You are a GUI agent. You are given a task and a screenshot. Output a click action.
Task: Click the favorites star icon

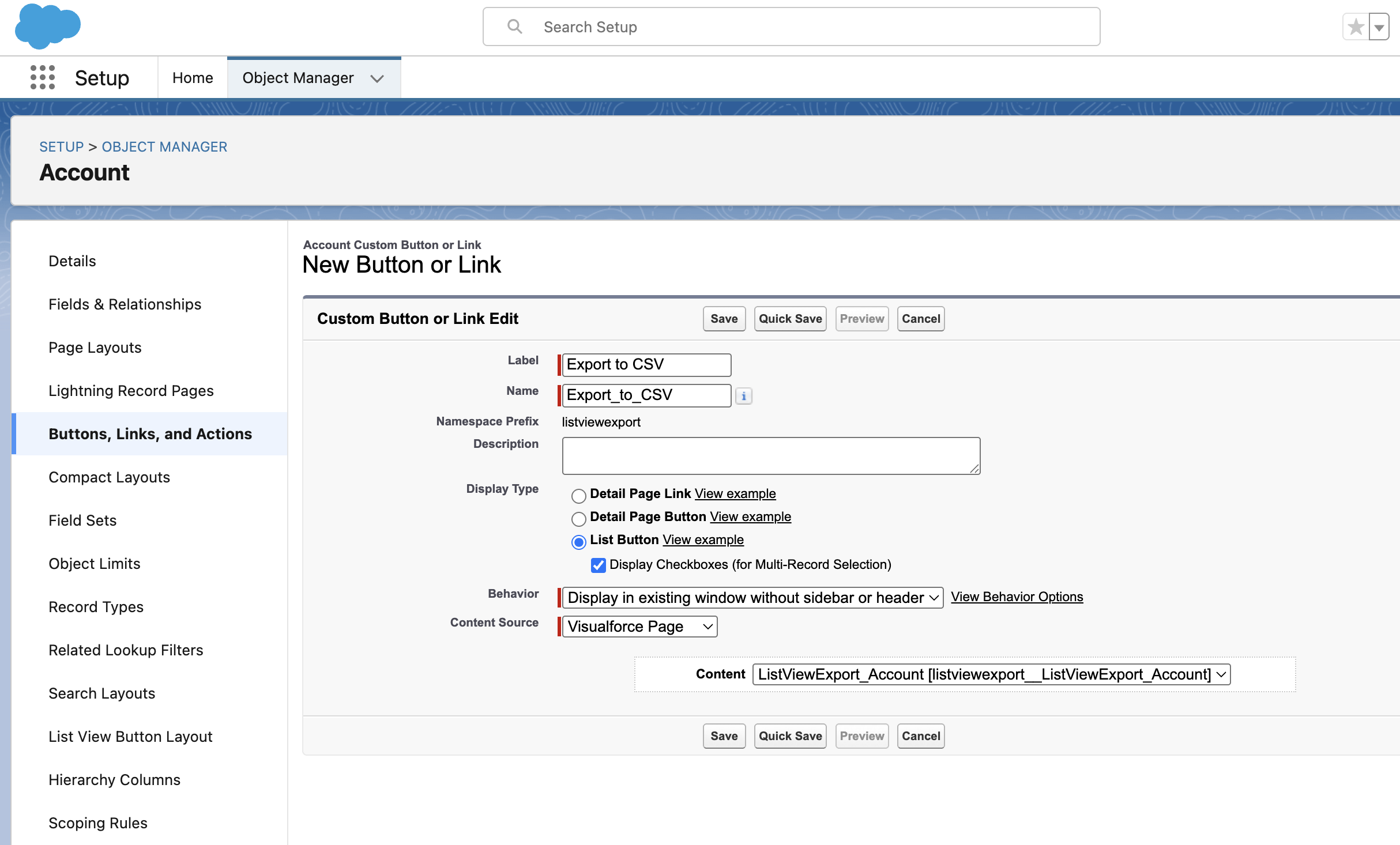pos(1356,27)
